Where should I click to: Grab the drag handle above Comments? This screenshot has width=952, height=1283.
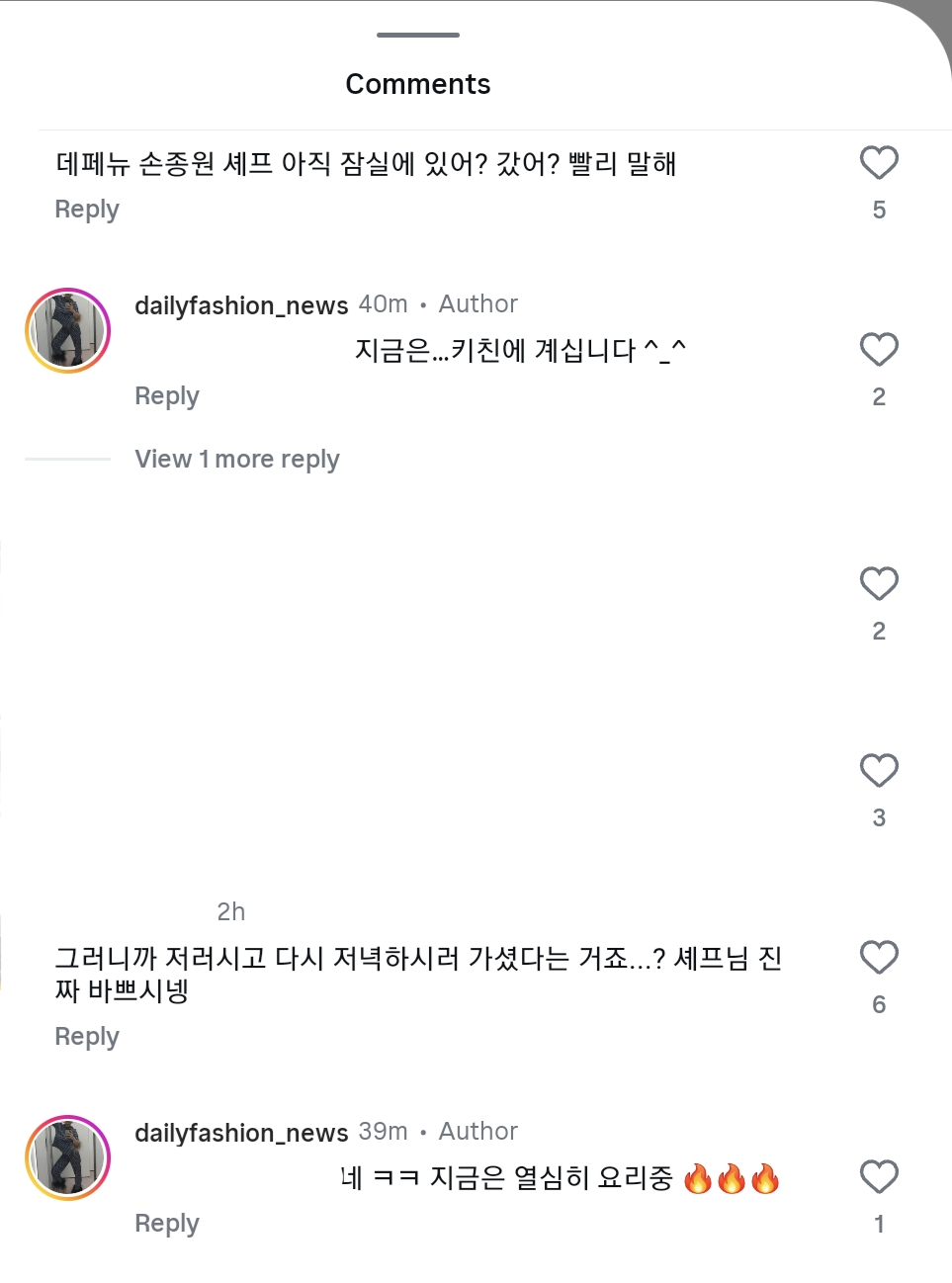point(418,36)
